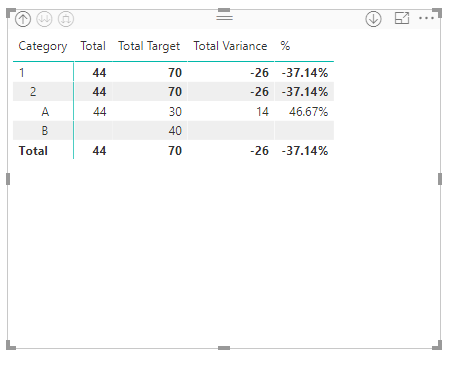Click the Total Target value 40 for B

point(175,130)
